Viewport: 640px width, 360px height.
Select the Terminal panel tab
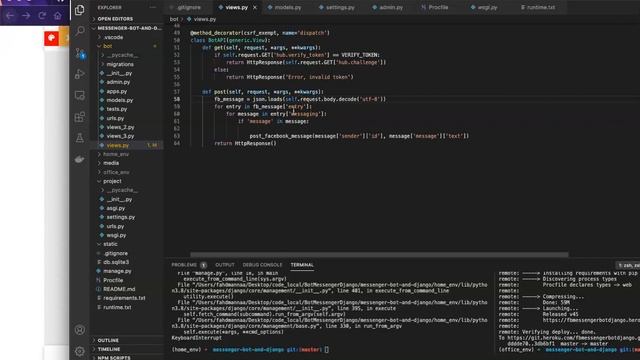302,265
